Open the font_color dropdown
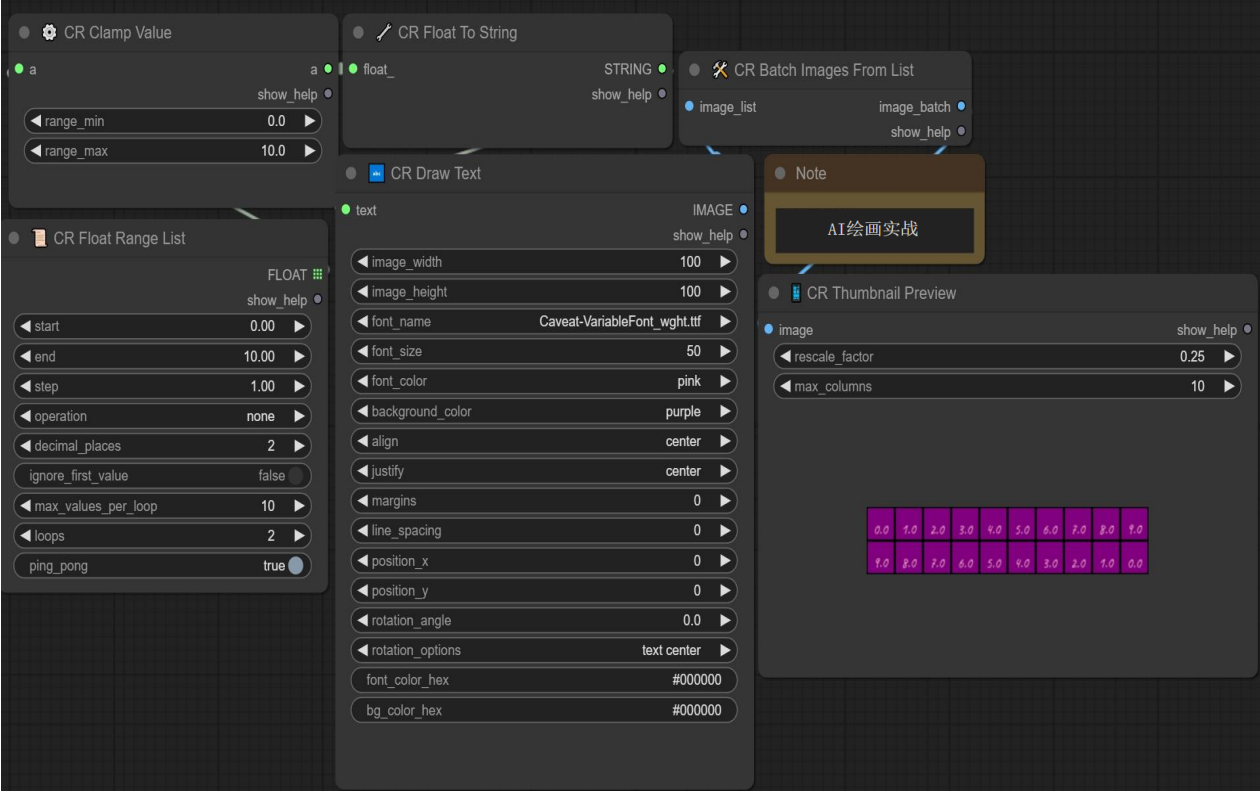The height and width of the screenshot is (791, 1260). [544, 382]
